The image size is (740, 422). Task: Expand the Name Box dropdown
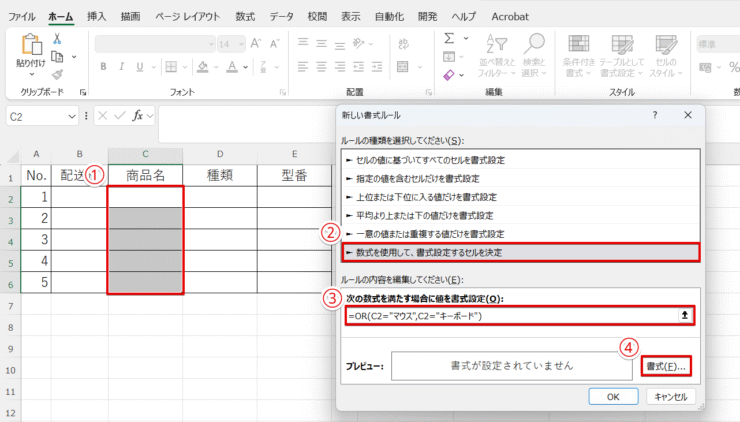click(x=72, y=116)
